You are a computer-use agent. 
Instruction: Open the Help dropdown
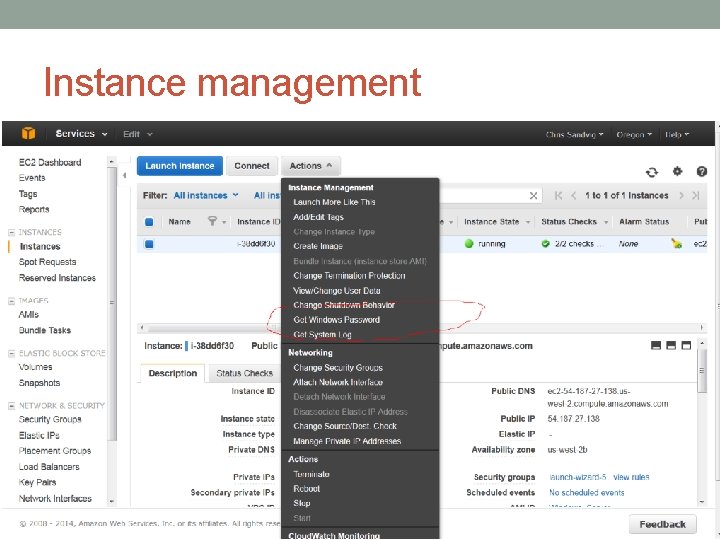[x=677, y=135]
